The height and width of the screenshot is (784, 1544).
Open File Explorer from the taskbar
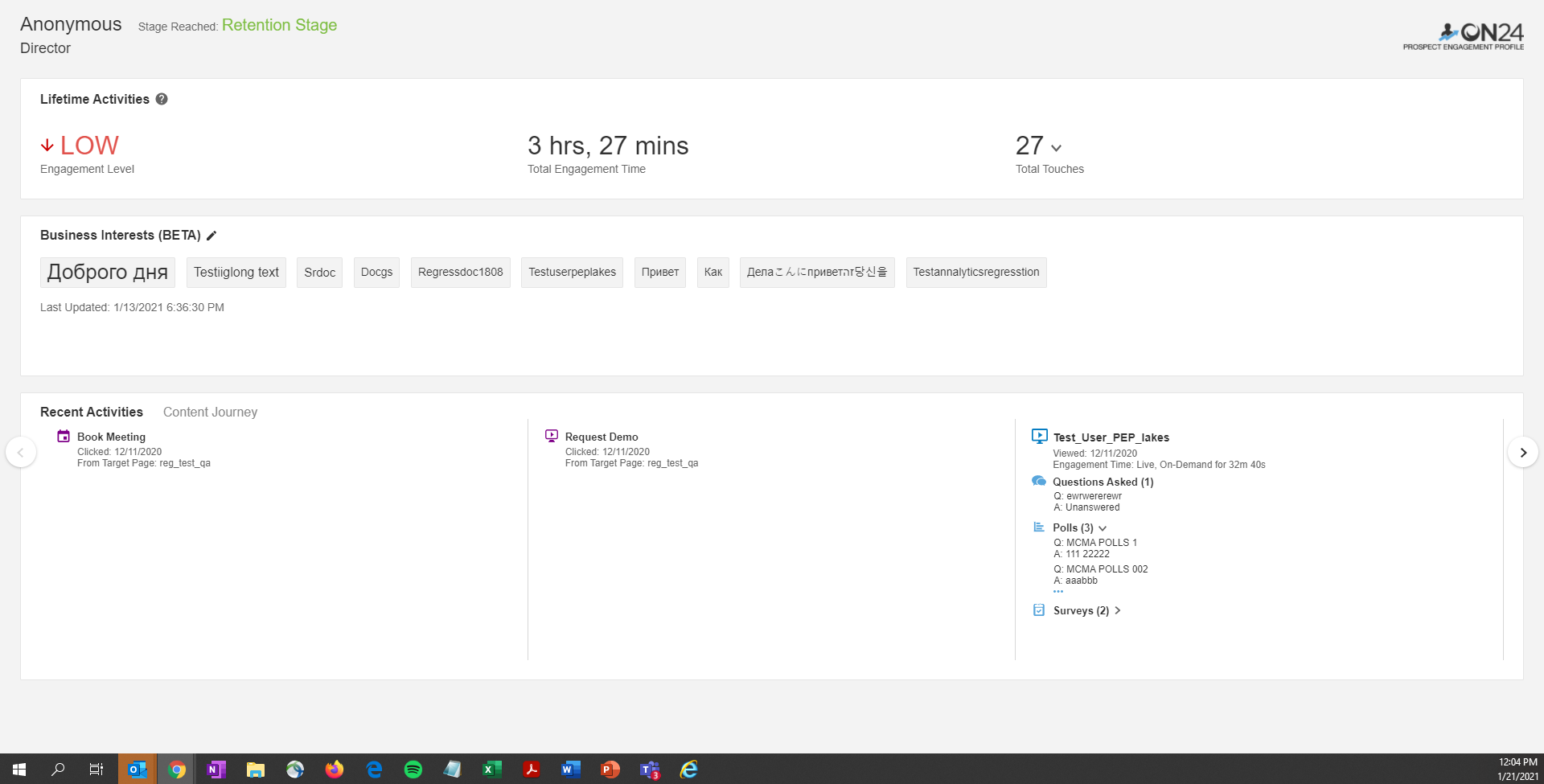[256, 770]
